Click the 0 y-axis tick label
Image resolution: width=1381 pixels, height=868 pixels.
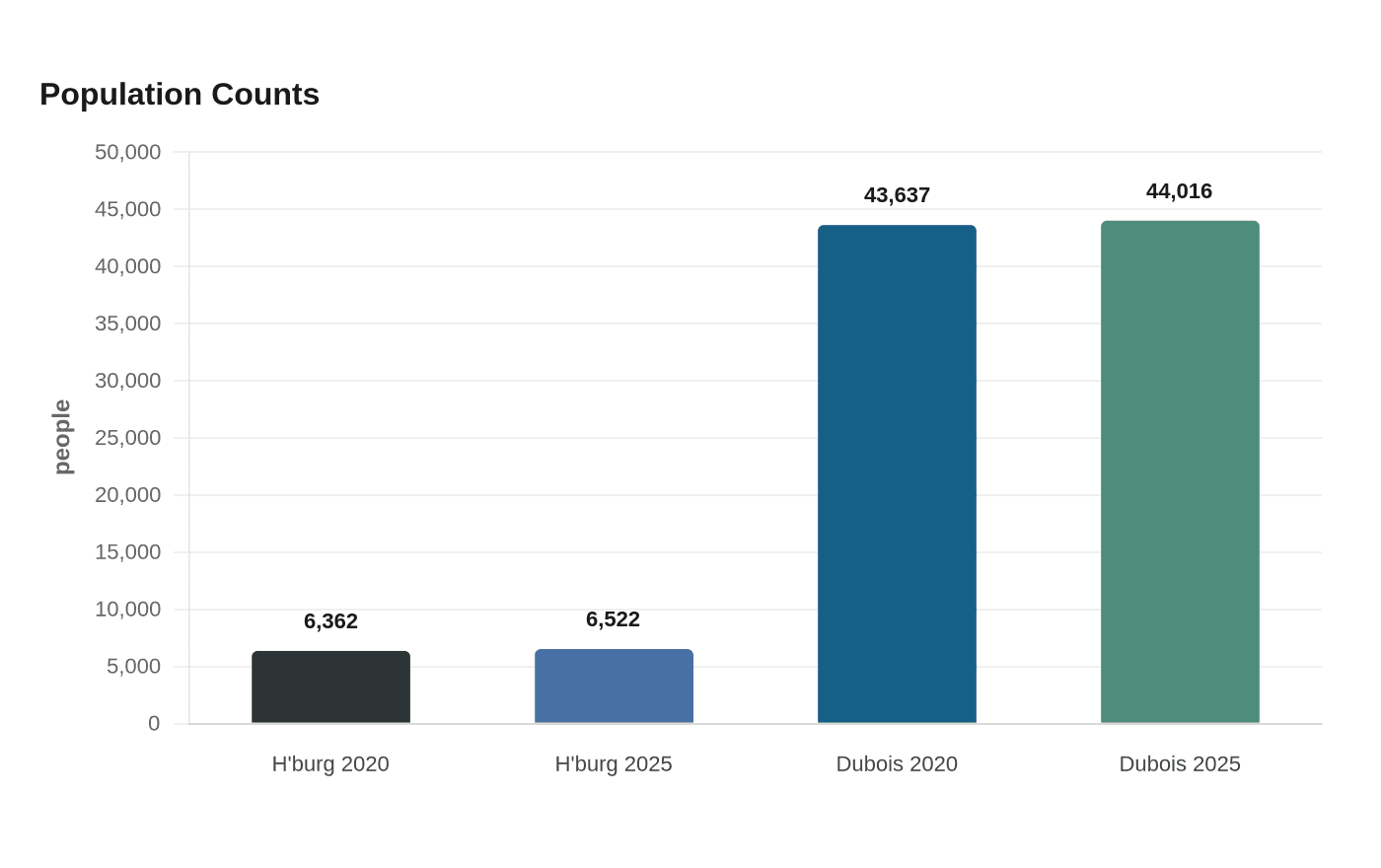154,724
